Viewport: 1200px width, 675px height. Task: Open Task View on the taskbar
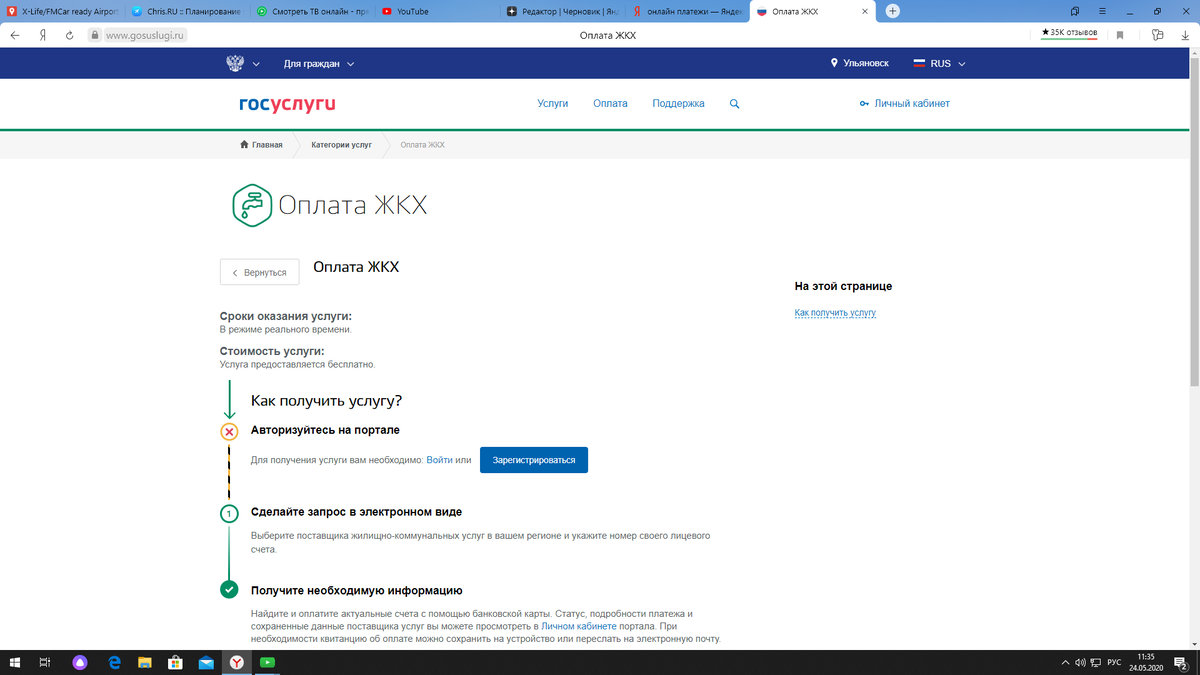[45, 662]
